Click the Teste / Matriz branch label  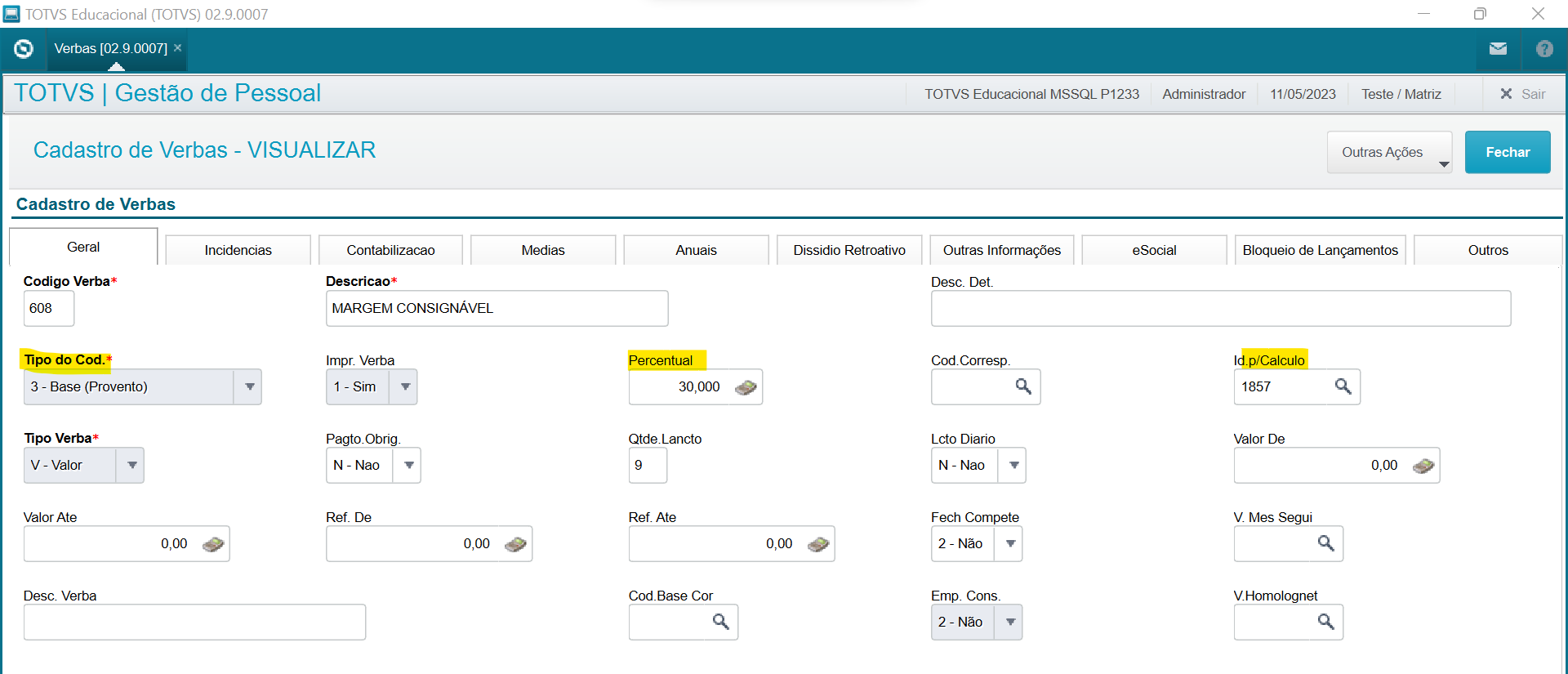1401,94
